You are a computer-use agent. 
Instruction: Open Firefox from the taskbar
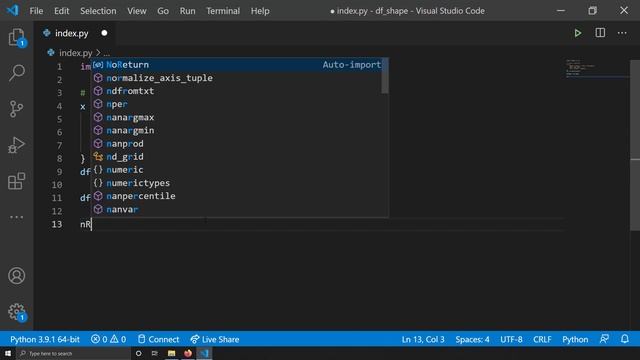tap(188, 353)
